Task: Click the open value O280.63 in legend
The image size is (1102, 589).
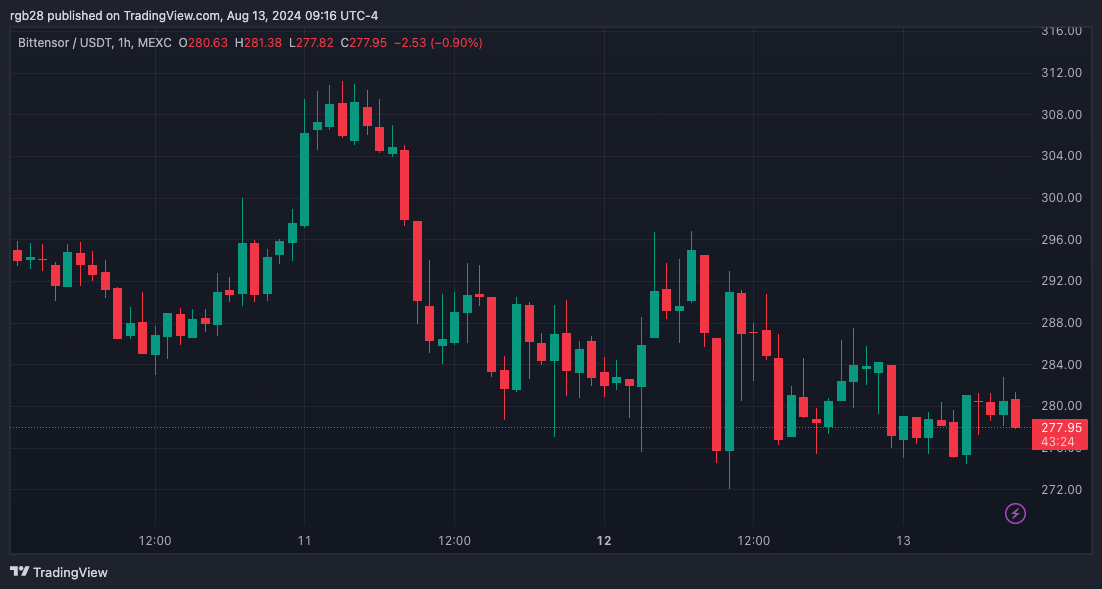Action: [x=203, y=43]
